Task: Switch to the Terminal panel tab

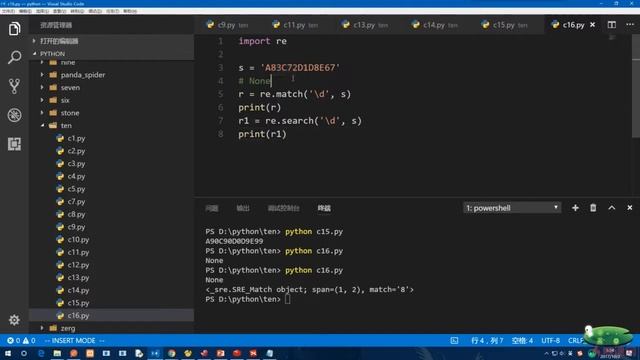Action: [x=324, y=208]
